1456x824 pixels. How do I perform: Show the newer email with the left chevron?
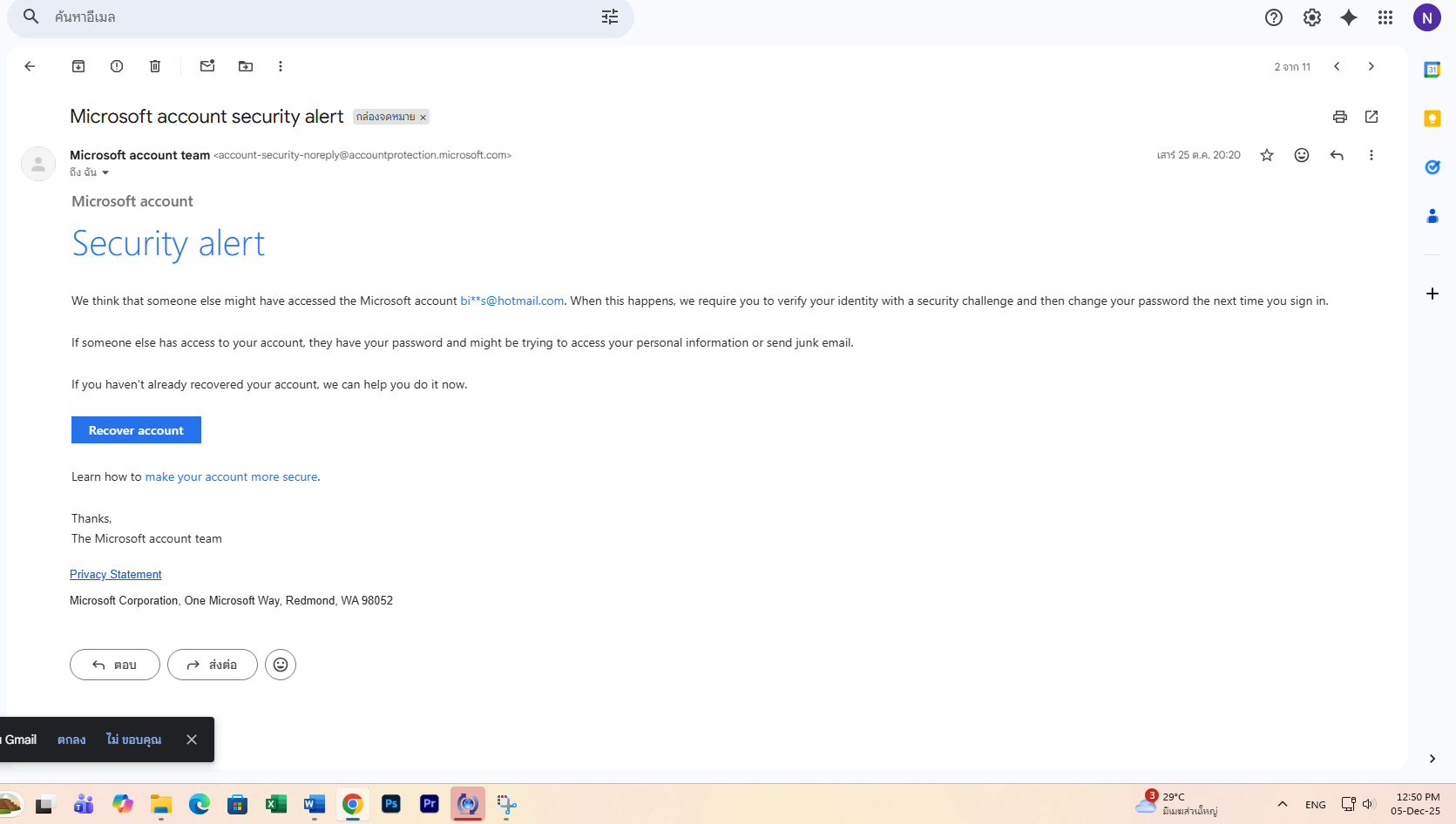coord(1337,66)
